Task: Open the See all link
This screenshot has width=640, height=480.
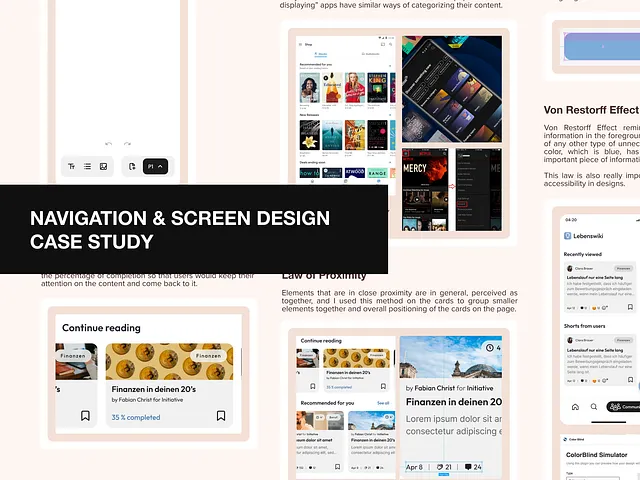Action: (x=383, y=402)
